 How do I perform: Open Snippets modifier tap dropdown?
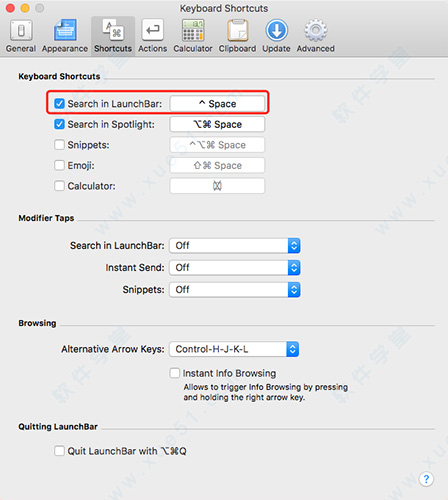[235, 290]
